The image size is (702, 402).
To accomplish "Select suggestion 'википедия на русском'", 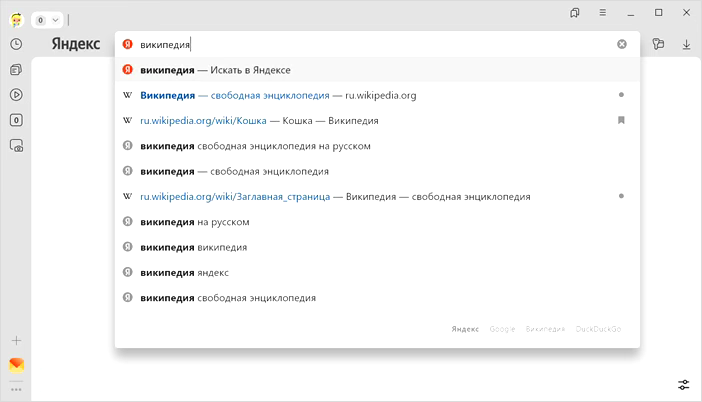I will 195,222.
